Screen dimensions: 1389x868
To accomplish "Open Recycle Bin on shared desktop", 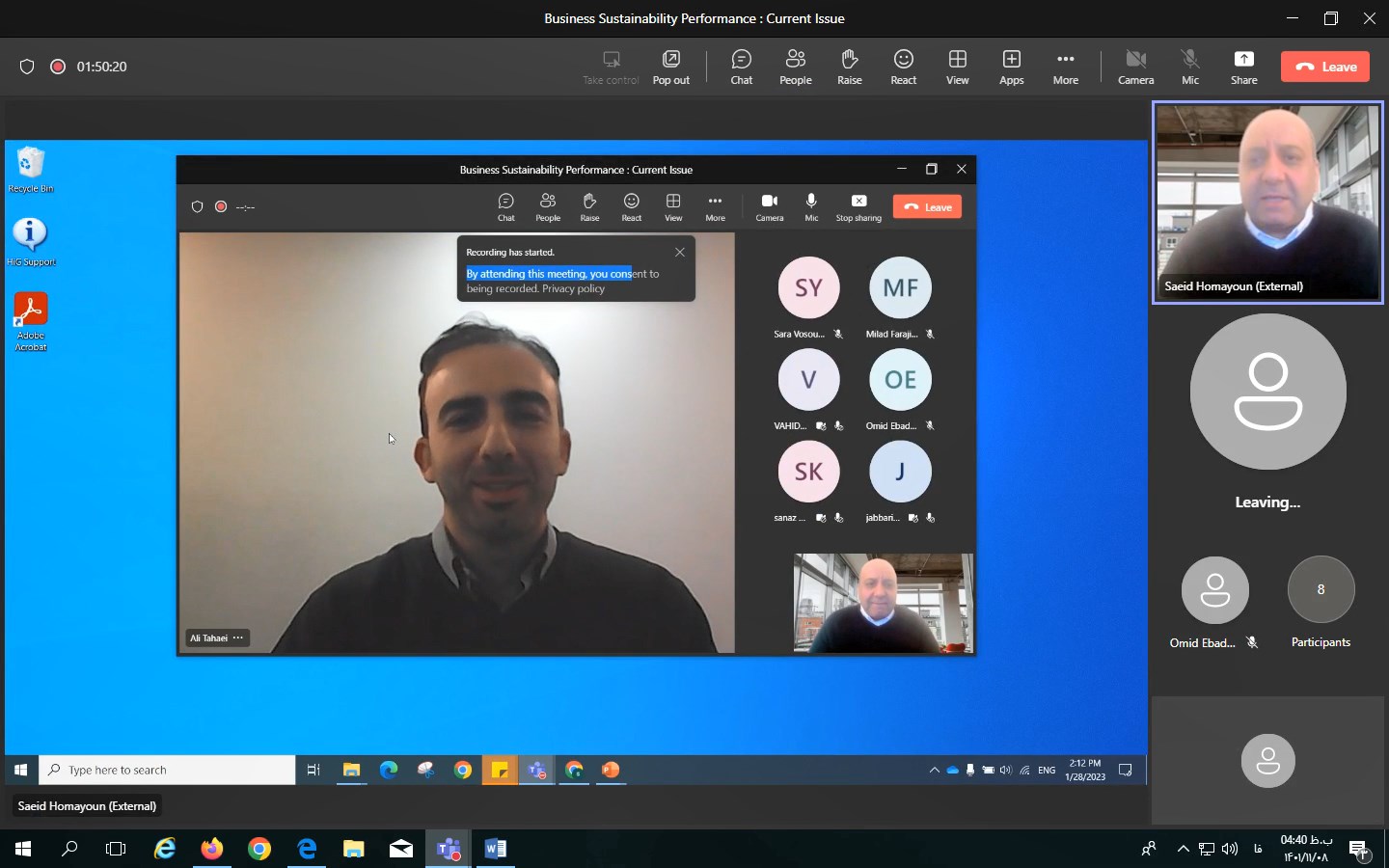I will pyautogui.click(x=31, y=170).
